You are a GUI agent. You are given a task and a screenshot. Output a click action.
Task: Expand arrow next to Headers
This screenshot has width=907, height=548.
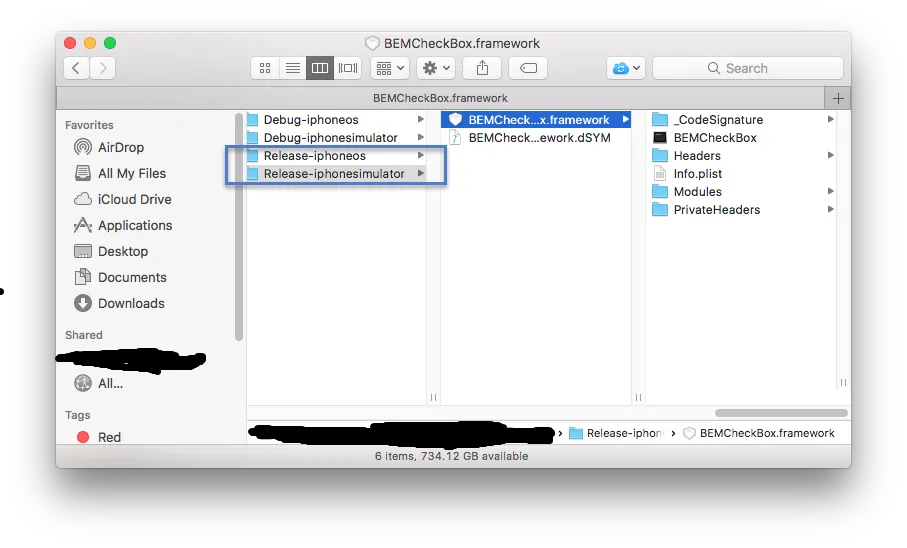(x=831, y=155)
